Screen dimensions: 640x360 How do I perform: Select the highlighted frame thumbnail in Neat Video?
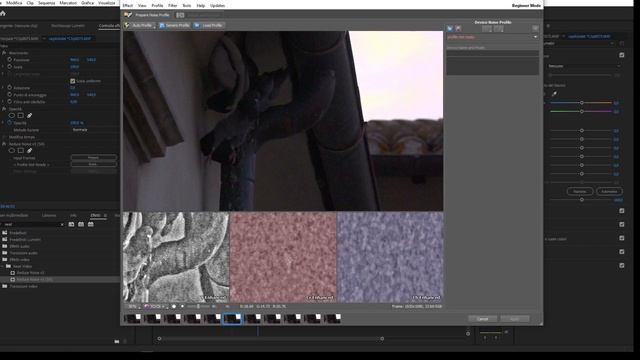click(232, 318)
